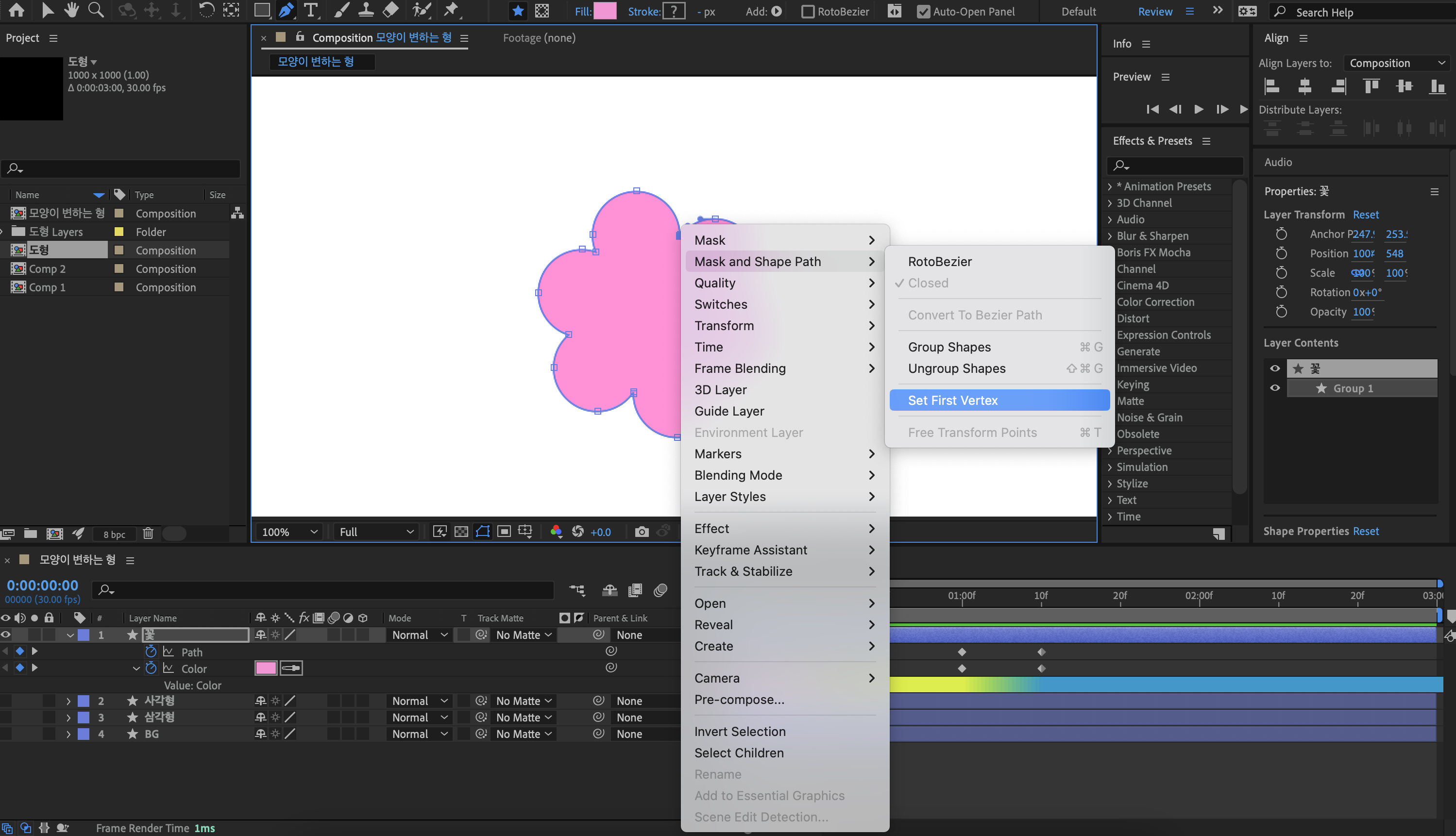Open the 100% magnification dropdown

[x=289, y=532]
